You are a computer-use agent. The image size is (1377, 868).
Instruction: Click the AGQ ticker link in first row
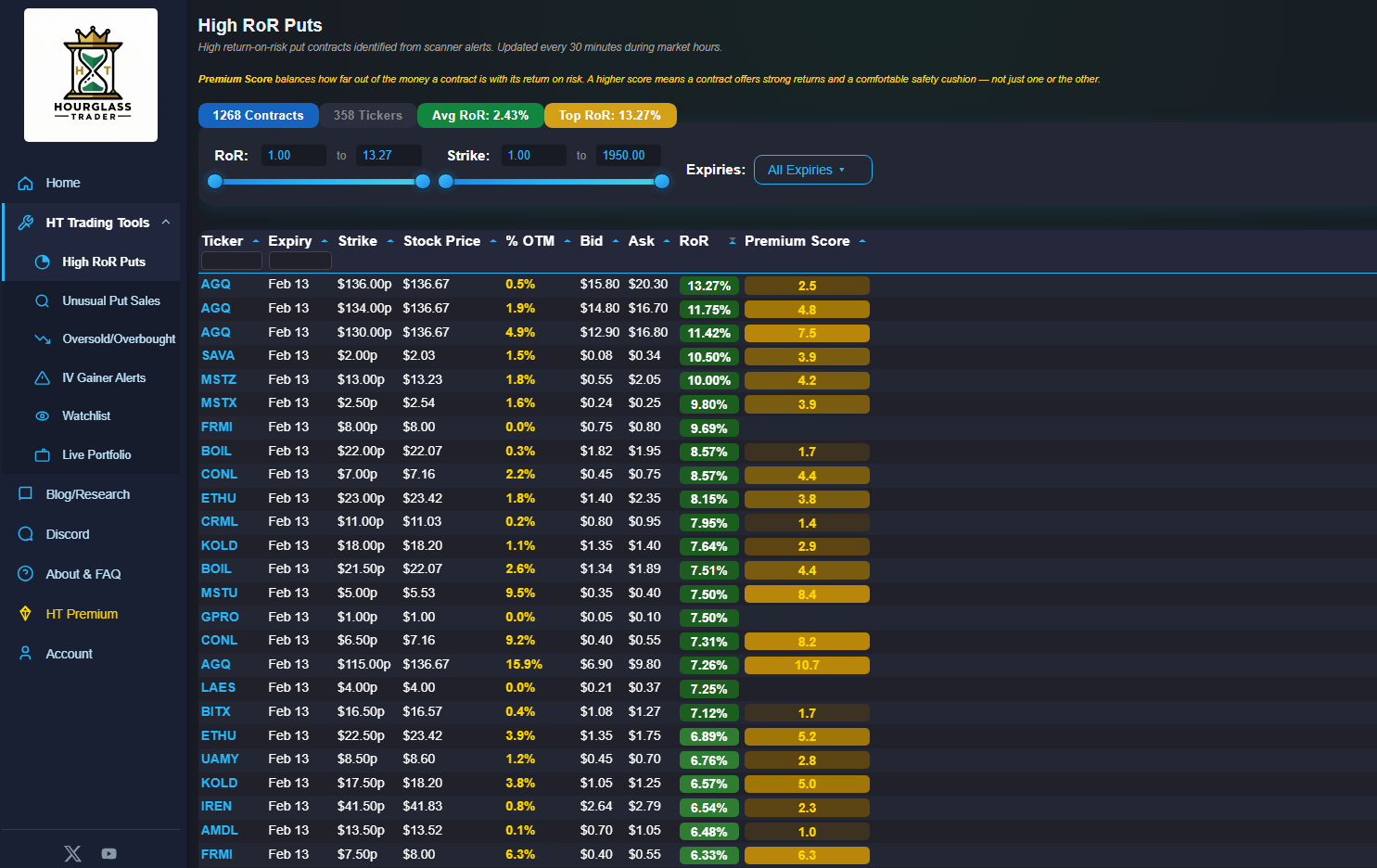[x=216, y=285]
